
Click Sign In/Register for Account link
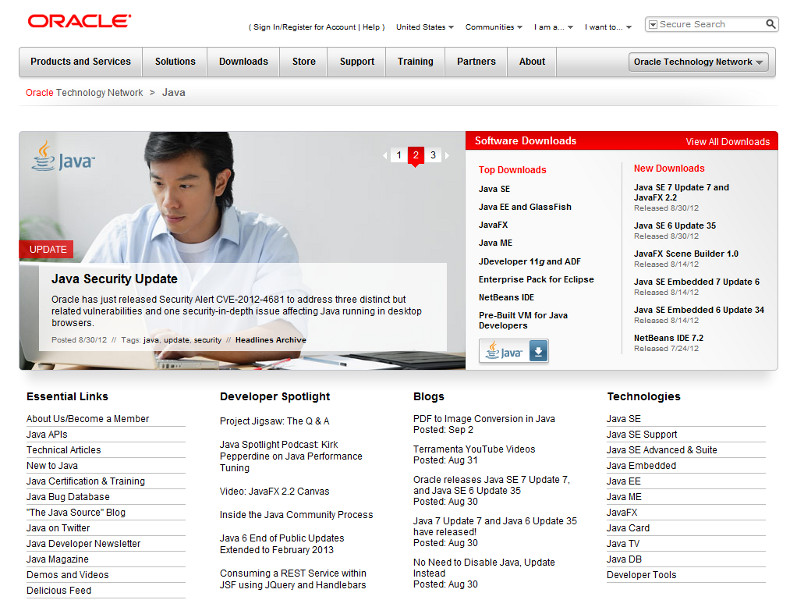[x=304, y=27]
